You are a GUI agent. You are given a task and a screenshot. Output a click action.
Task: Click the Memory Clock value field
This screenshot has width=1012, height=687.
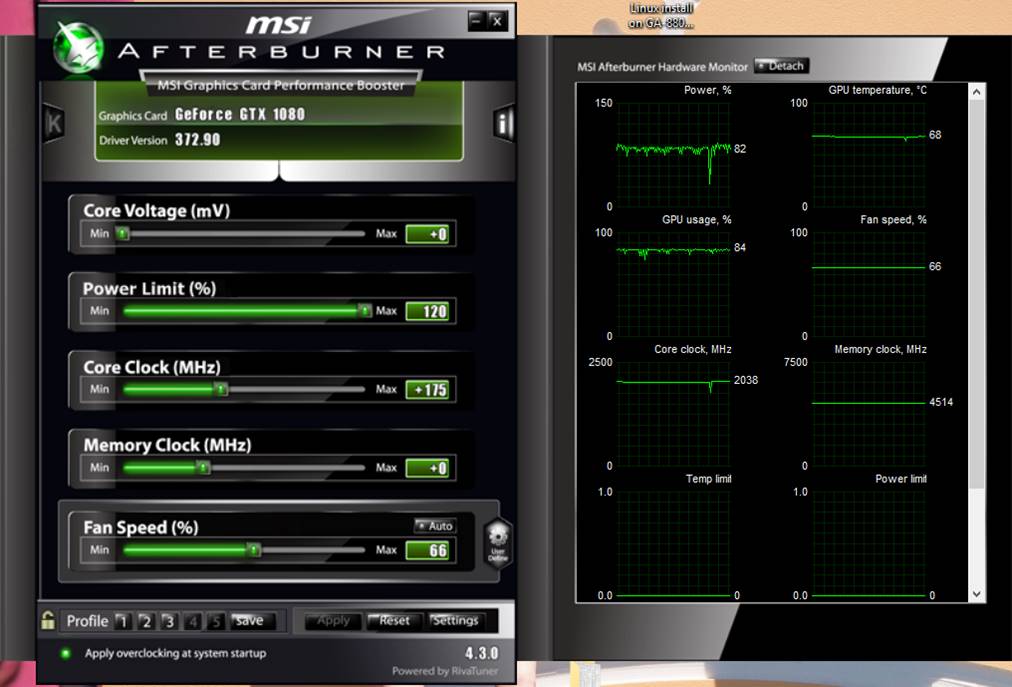tap(427, 468)
